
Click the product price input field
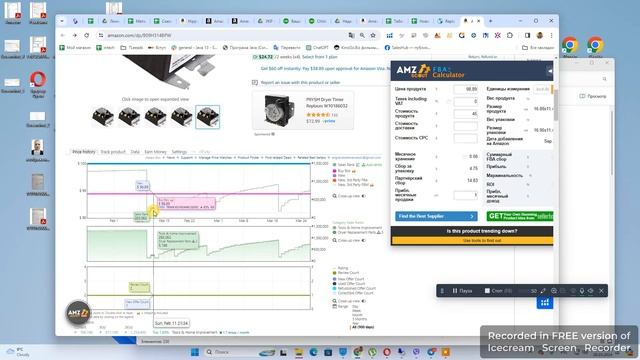(465, 89)
